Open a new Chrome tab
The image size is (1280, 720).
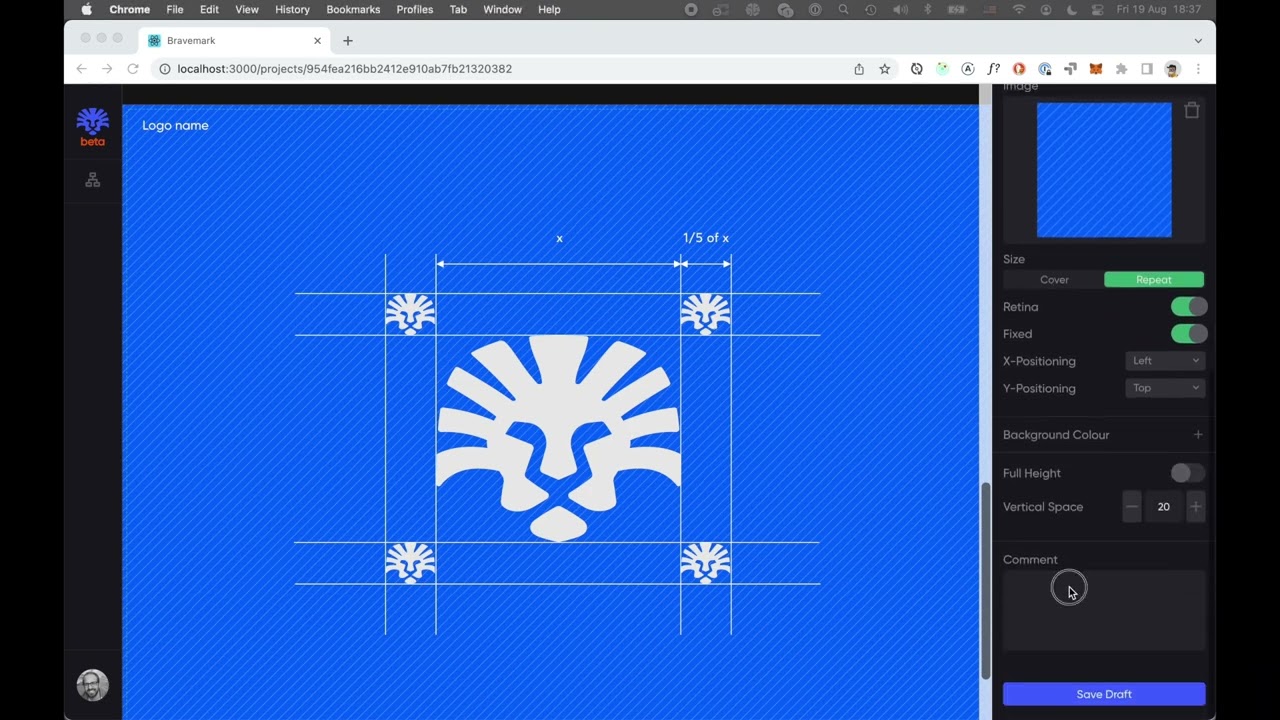click(348, 41)
